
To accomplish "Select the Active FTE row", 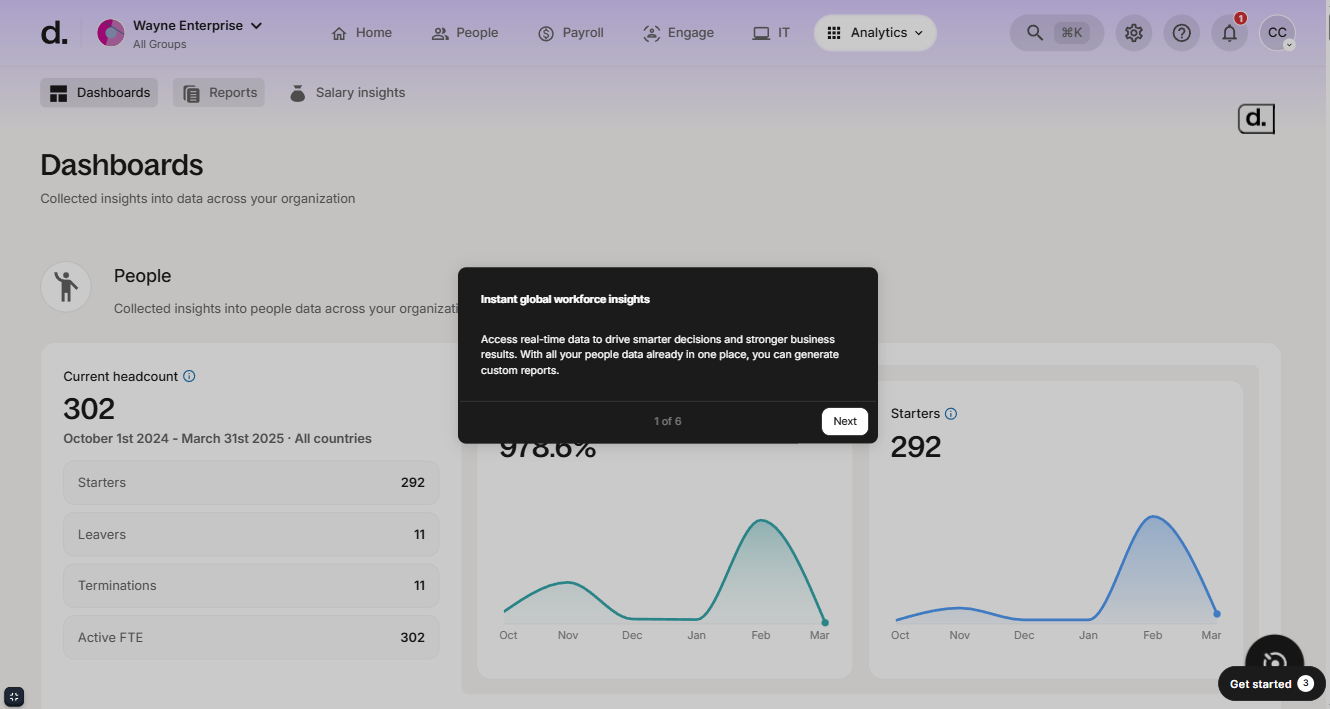I will (251, 637).
